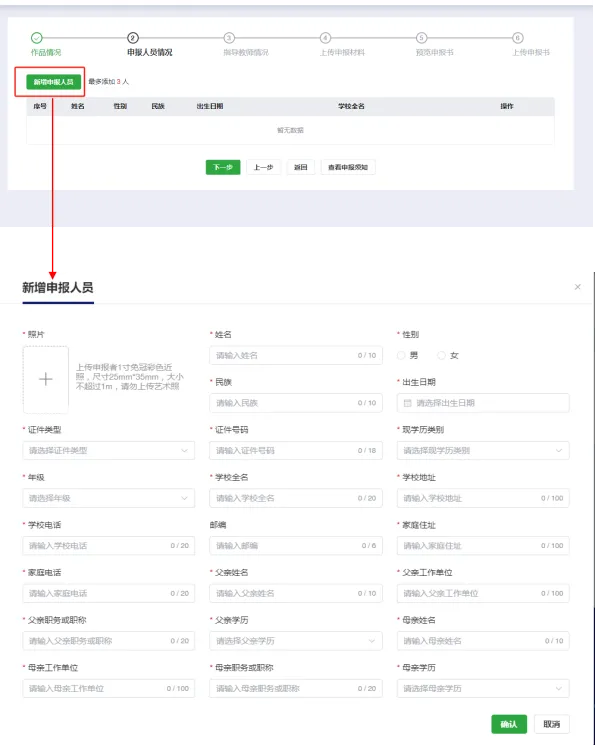The width and height of the screenshot is (595, 745).
Task: Click the 返回 button
Action: [x=300, y=167]
